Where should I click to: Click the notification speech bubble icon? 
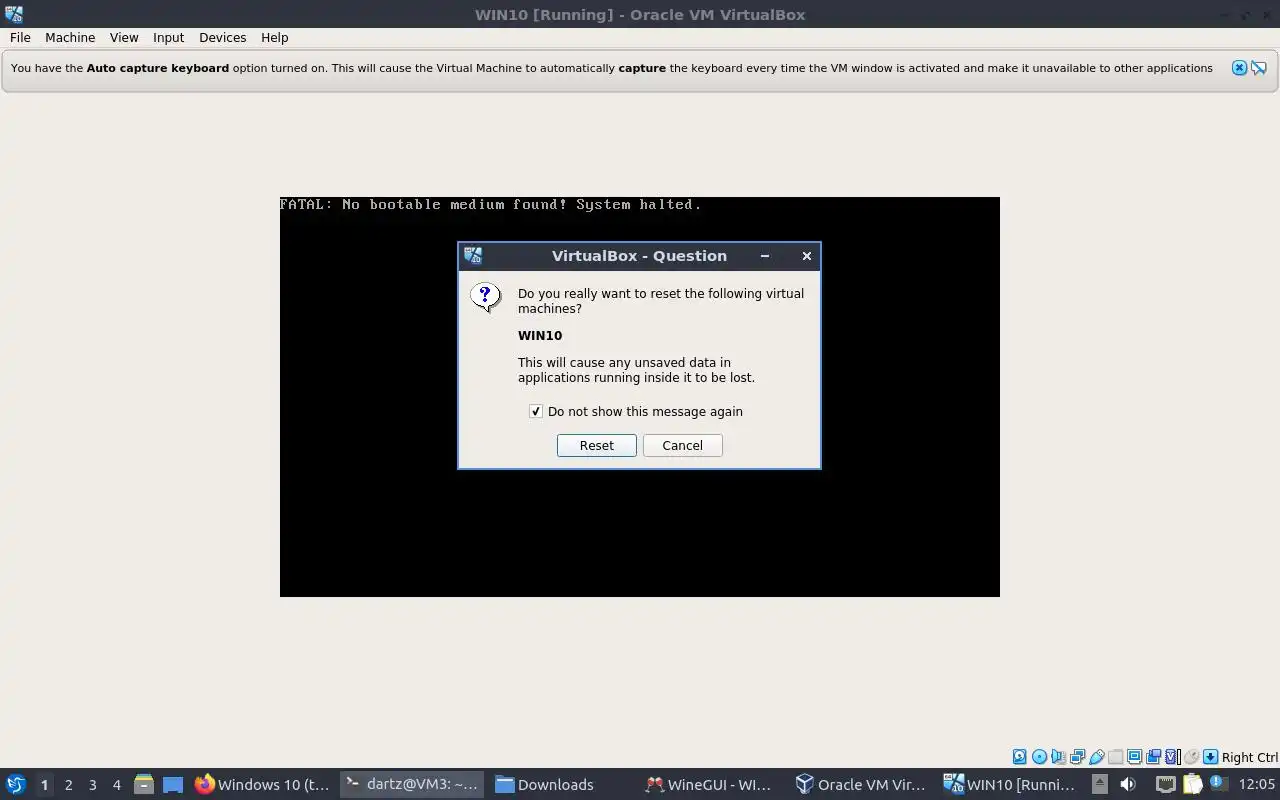pyautogui.click(x=1259, y=68)
